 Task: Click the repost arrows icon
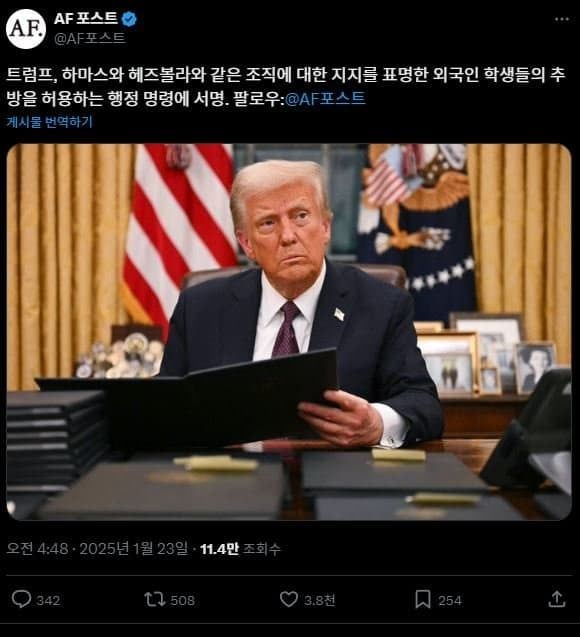(x=154, y=599)
